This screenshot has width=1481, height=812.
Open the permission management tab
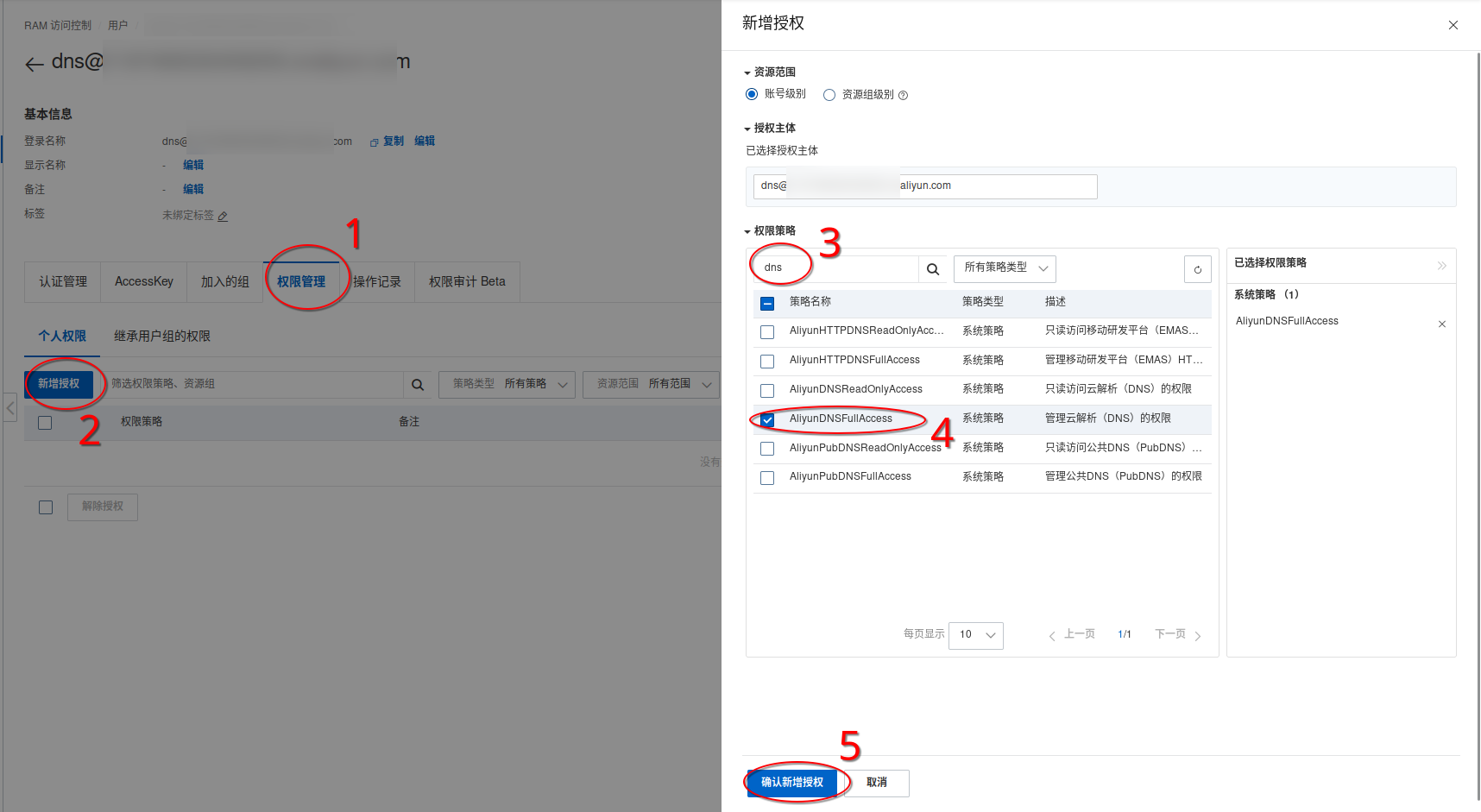tap(301, 282)
